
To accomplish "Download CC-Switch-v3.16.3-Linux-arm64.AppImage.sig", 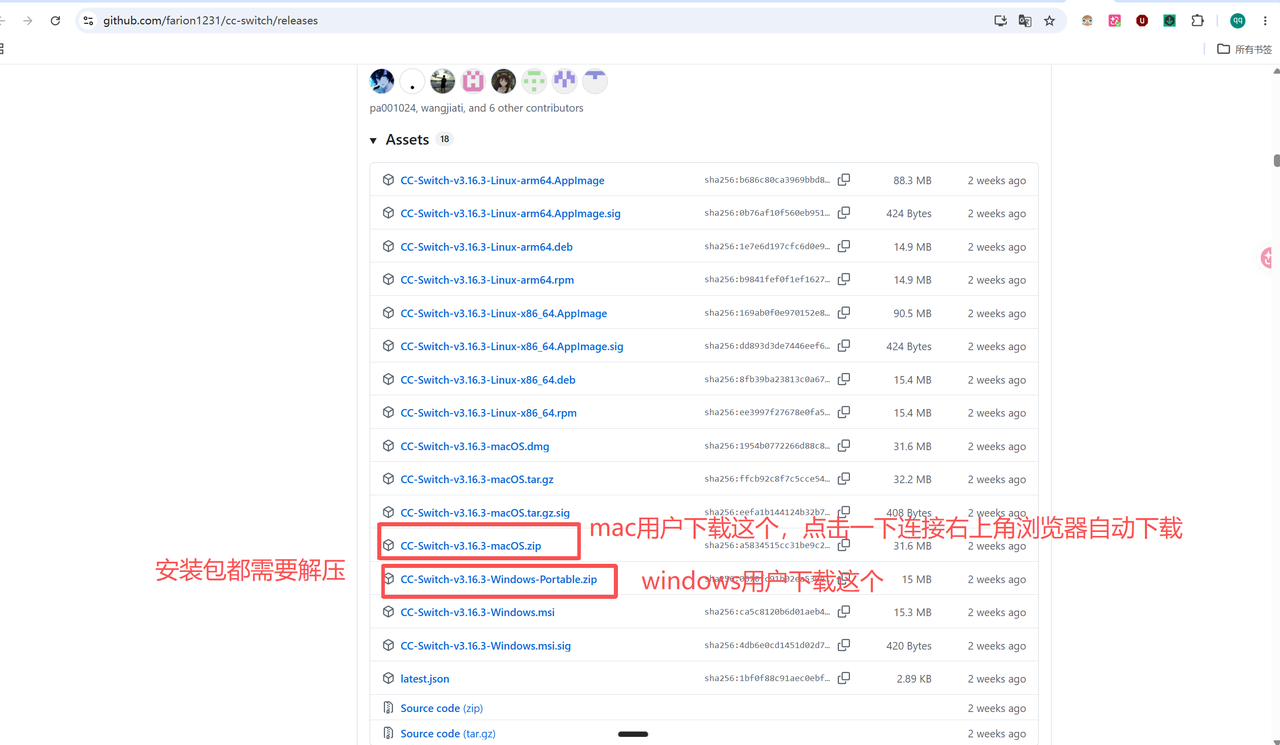I will [x=510, y=213].
